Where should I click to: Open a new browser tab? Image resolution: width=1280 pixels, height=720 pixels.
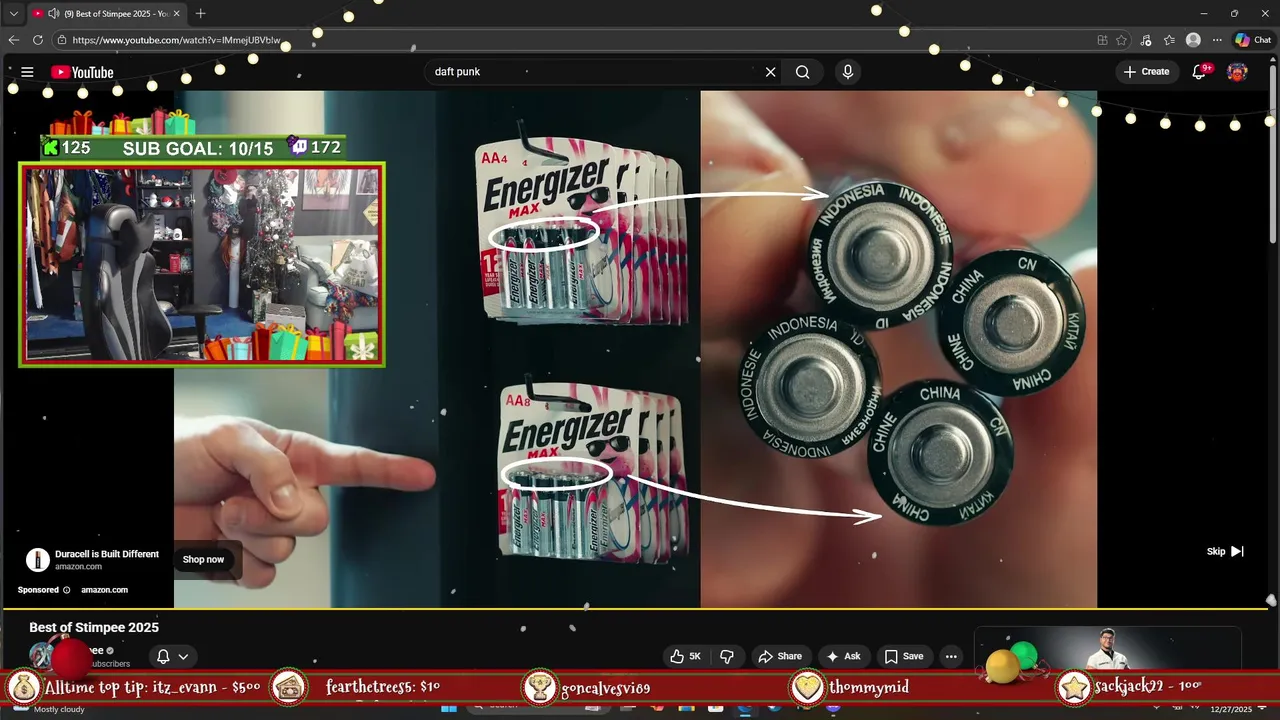pos(201,13)
